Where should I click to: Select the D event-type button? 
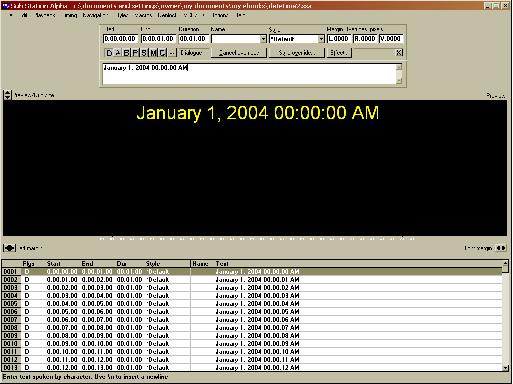109,53
